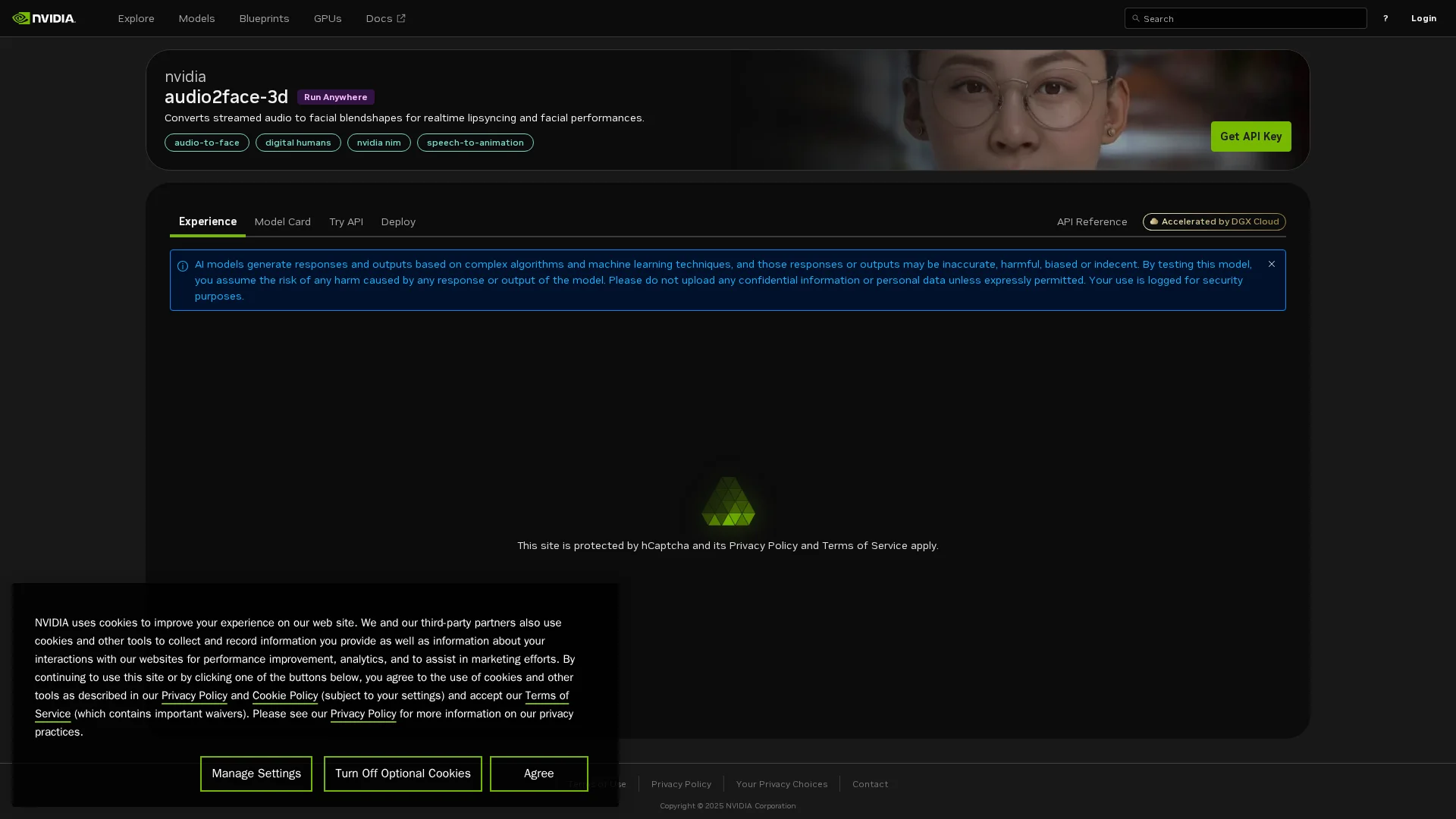Open the help question mark icon
This screenshot has width=1456, height=819.
[x=1385, y=18]
